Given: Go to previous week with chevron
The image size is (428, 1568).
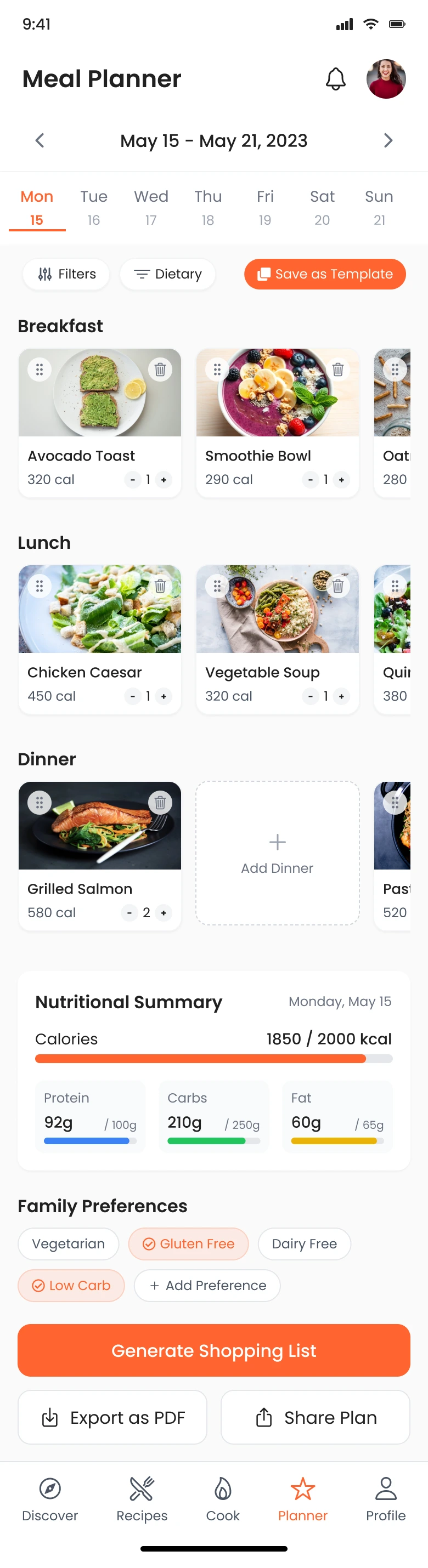Looking at the screenshot, I should click(x=40, y=140).
